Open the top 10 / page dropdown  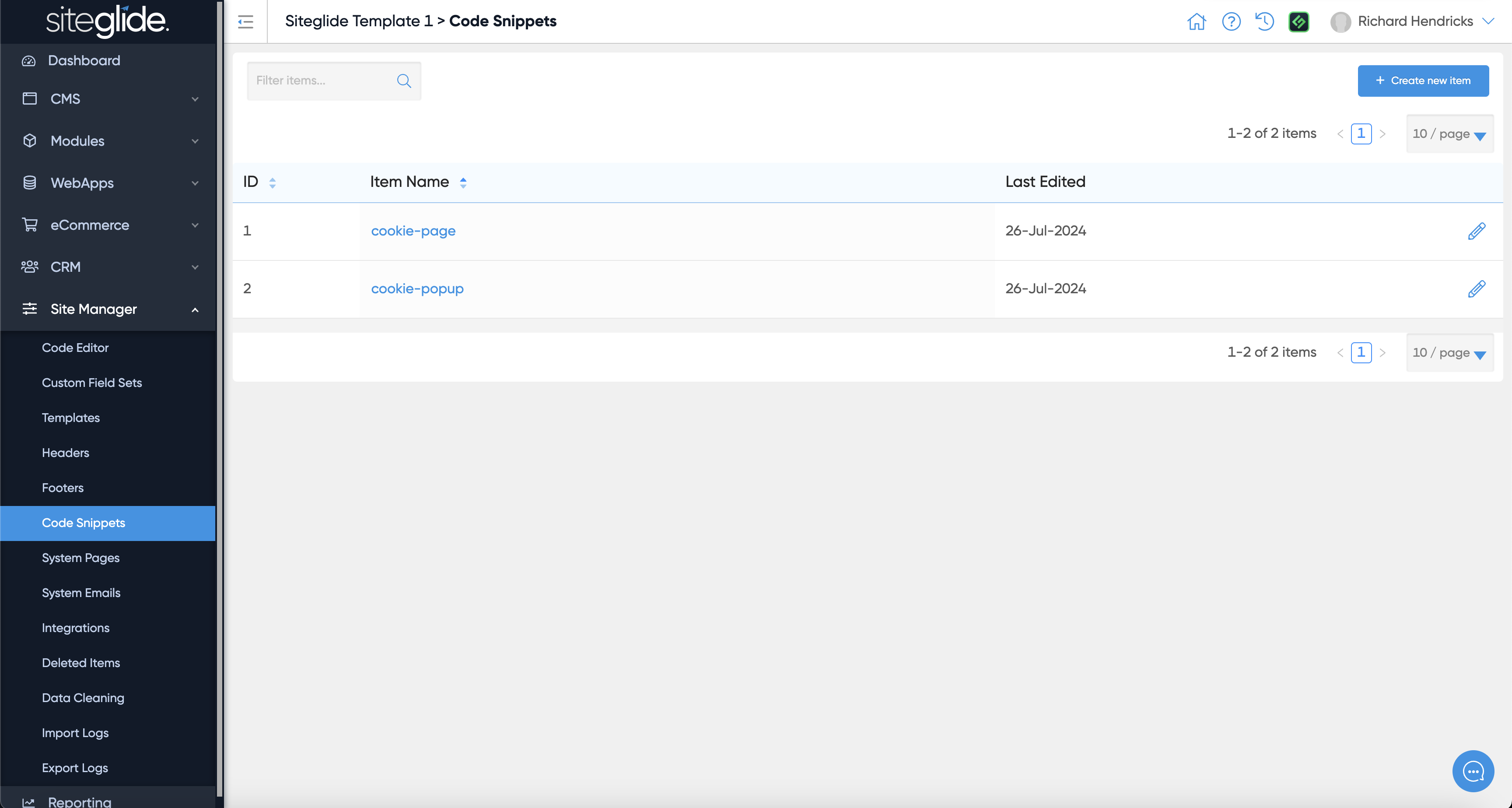[1449, 134]
